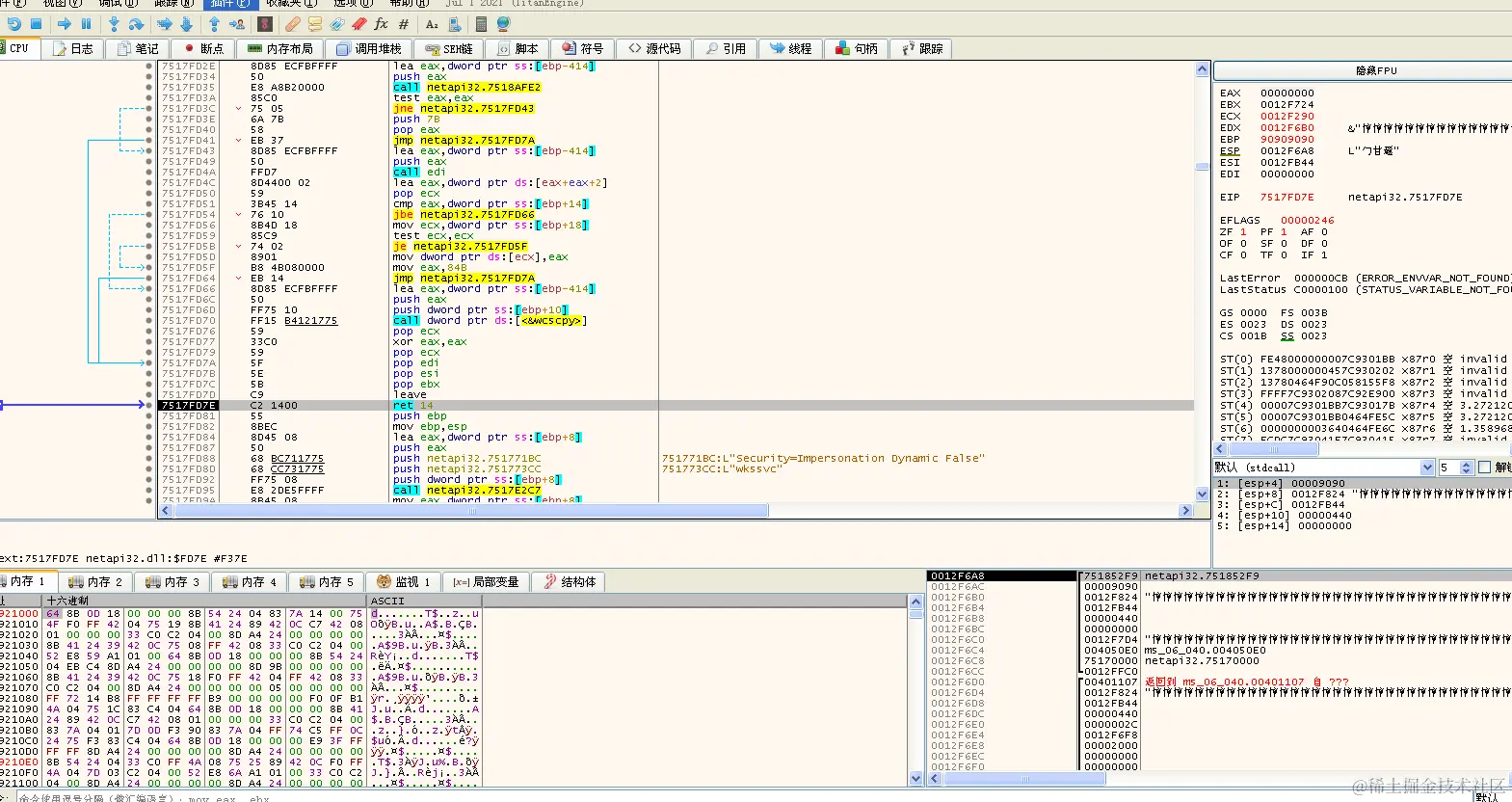Open the Variables hash icon
The width and height of the screenshot is (1512, 802).
pyautogui.click(x=404, y=24)
